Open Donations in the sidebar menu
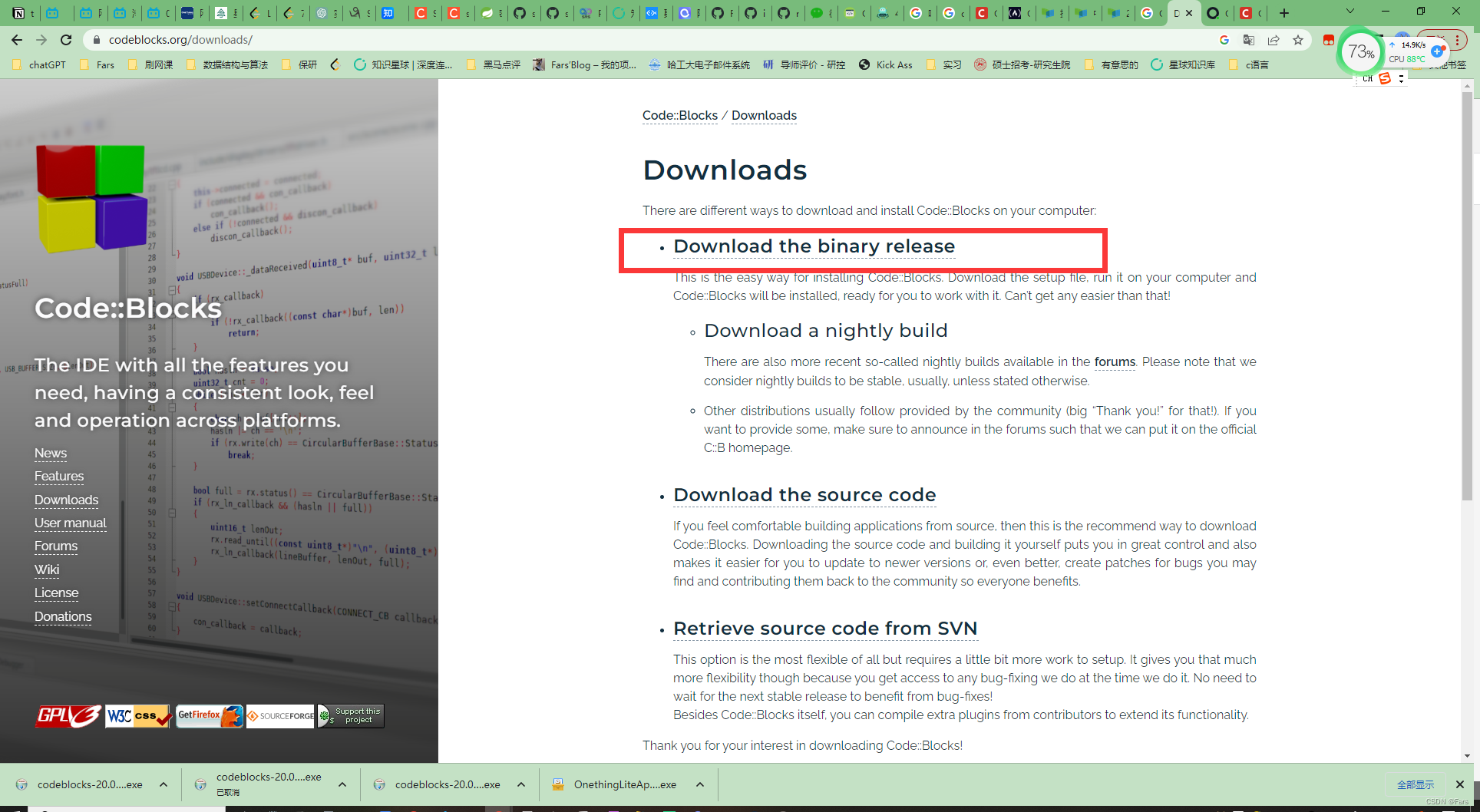The width and height of the screenshot is (1480, 812). point(63,616)
